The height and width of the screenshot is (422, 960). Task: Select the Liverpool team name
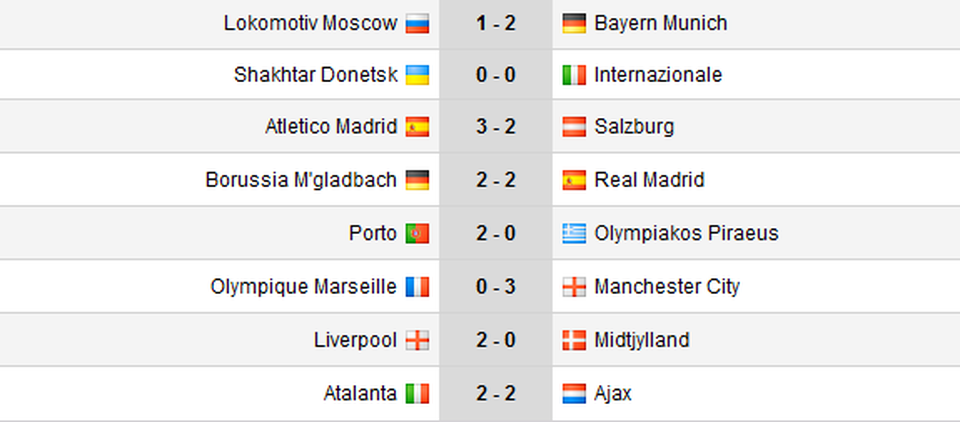pyautogui.click(x=356, y=340)
